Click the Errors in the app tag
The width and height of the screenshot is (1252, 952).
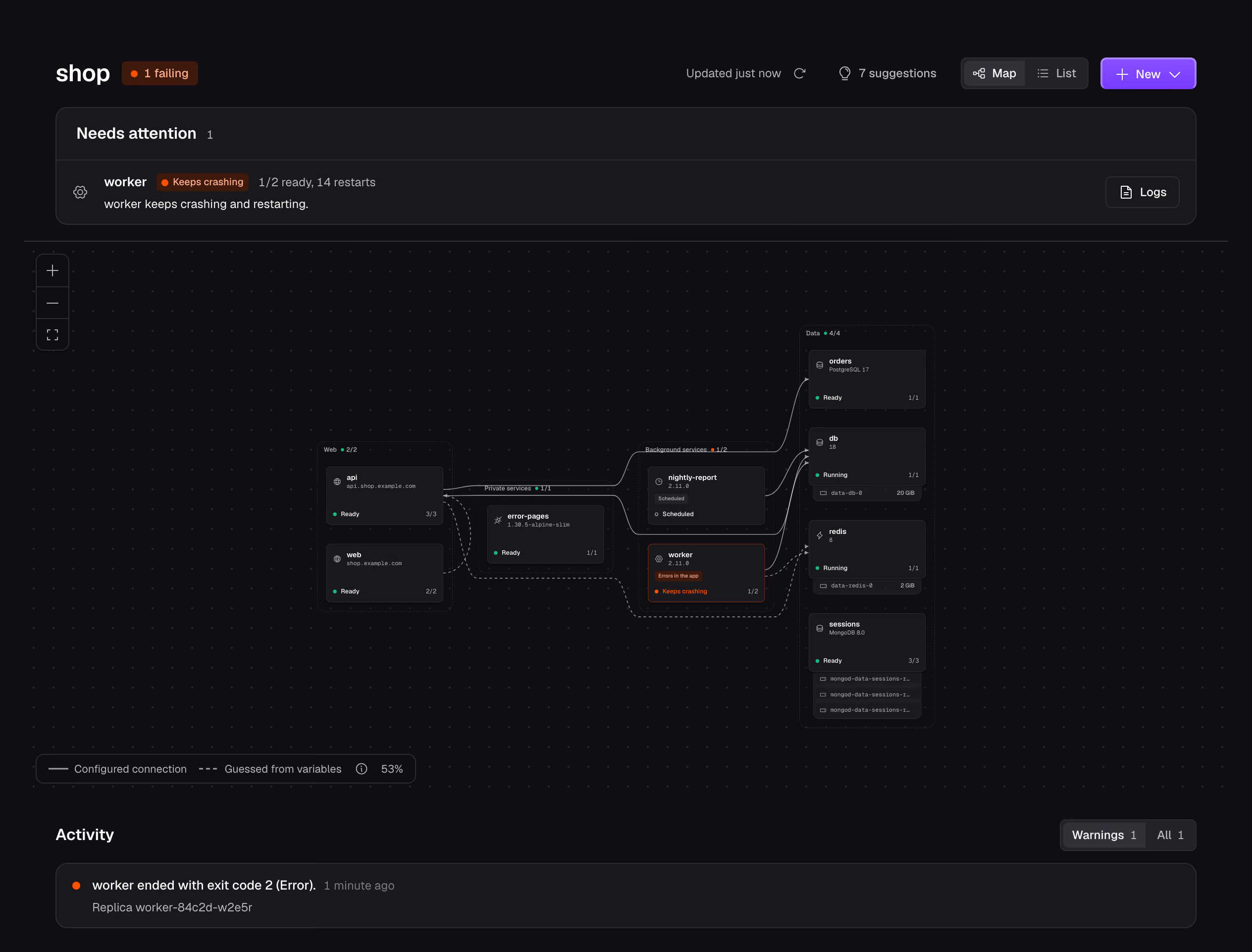click(678, 576)
